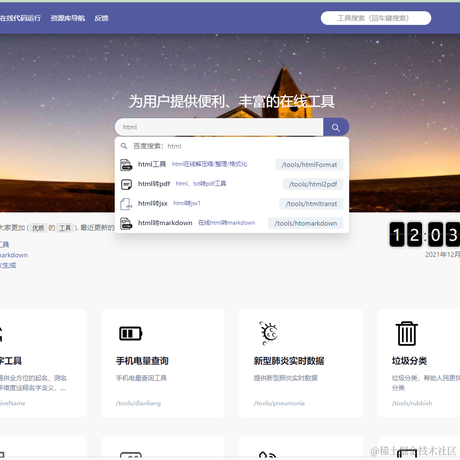This screenshot has height=460, width=460.
Task: Focus the top 工具搜索 search box
Action: pyautogui.click(x=376, y=18)
